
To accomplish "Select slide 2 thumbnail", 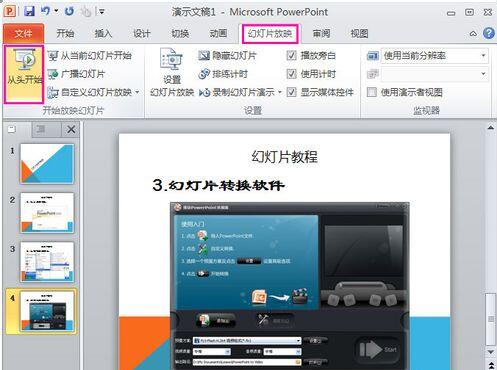I will coord(47,213).
